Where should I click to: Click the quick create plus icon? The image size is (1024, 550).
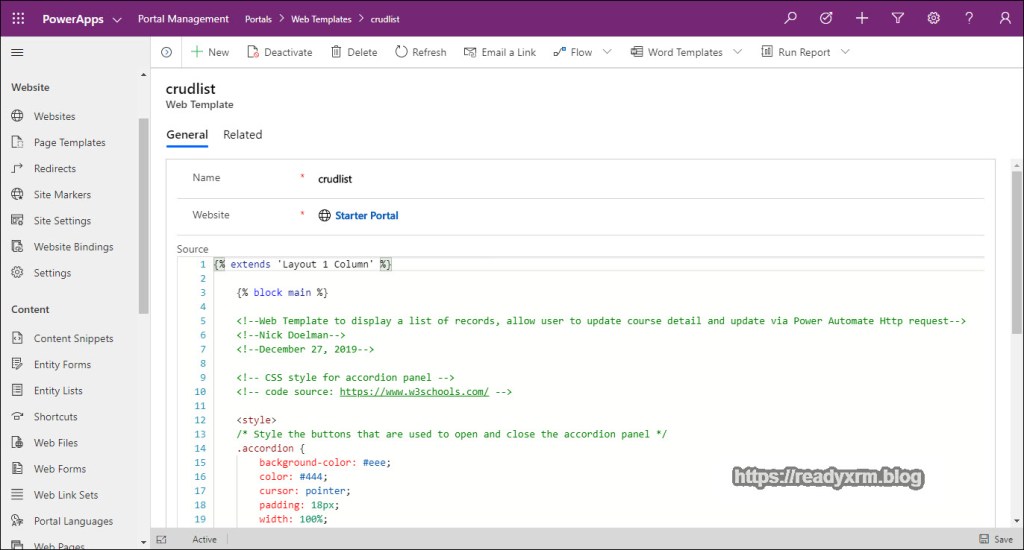click(862, 18)
